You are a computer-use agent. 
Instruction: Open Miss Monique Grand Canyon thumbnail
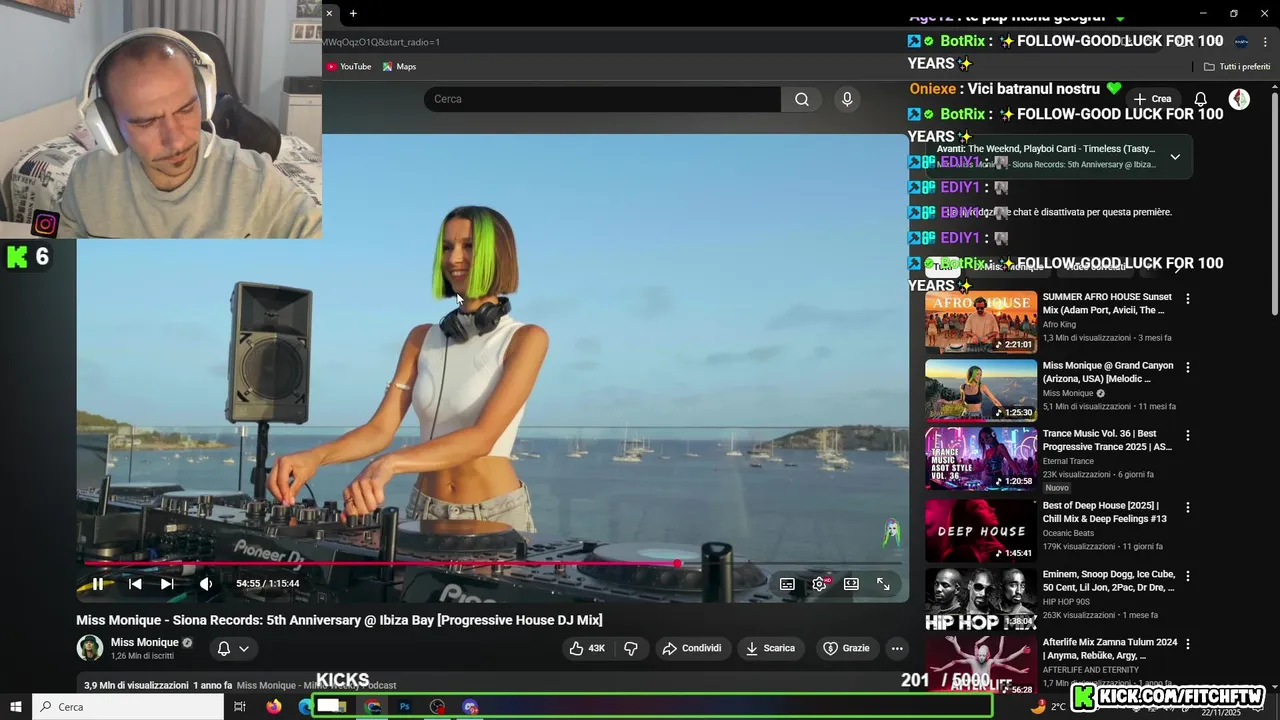coord(981,390)
